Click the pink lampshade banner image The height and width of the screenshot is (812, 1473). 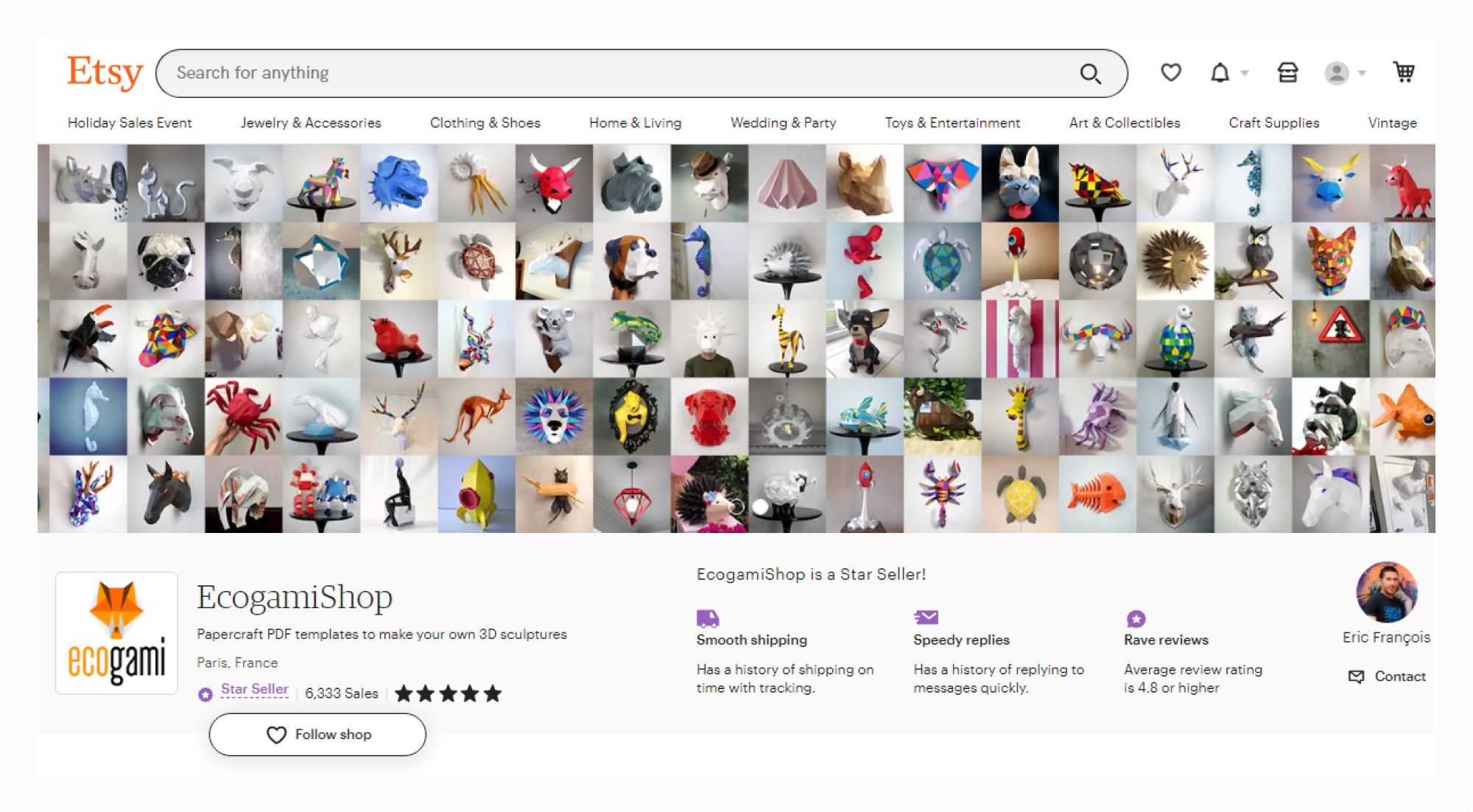coord(787,183)
